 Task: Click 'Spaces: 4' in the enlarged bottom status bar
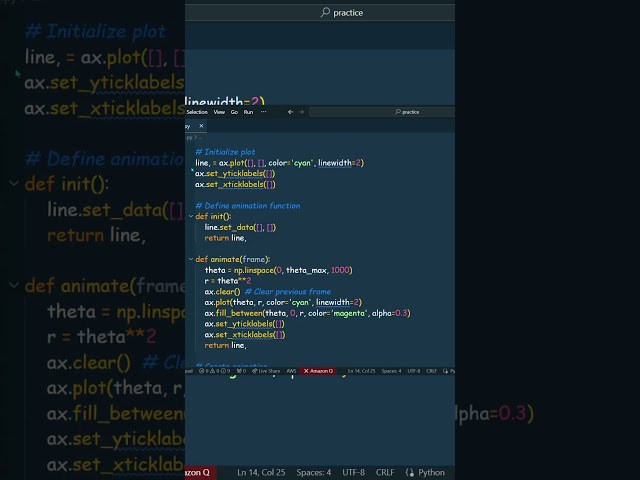(x=313, y=473)
